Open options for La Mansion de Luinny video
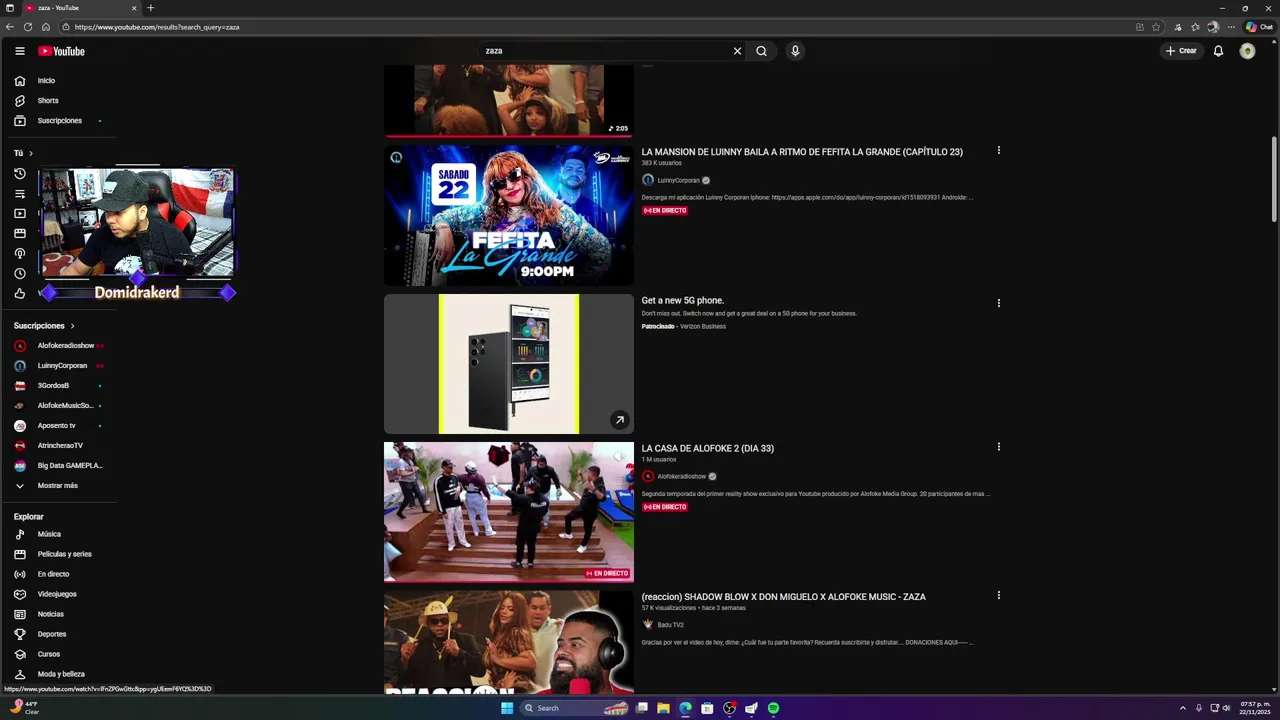 coord(998,151)
